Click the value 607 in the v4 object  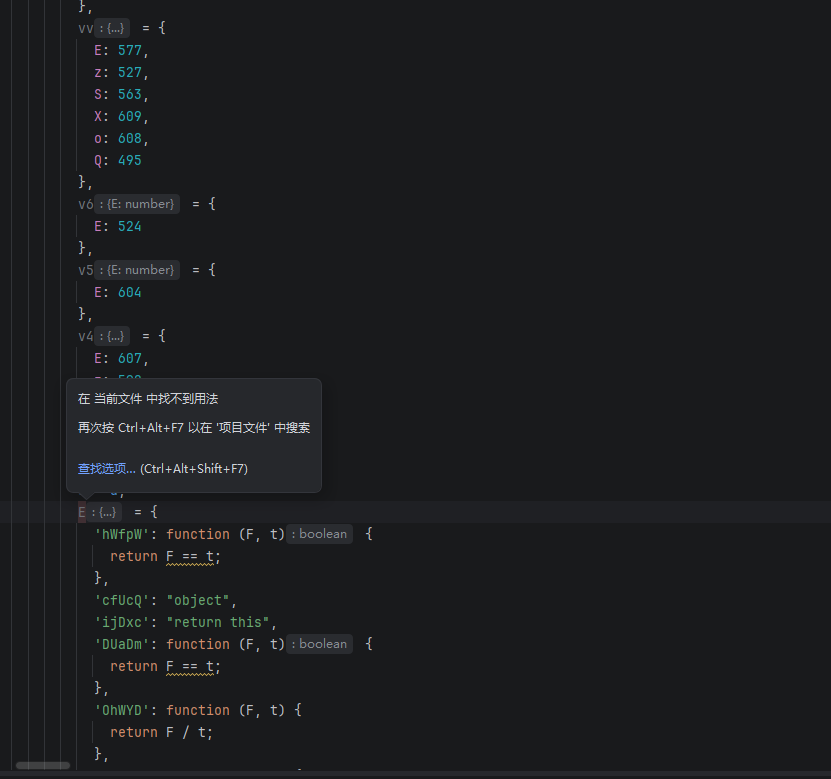[x=130, y=358]
